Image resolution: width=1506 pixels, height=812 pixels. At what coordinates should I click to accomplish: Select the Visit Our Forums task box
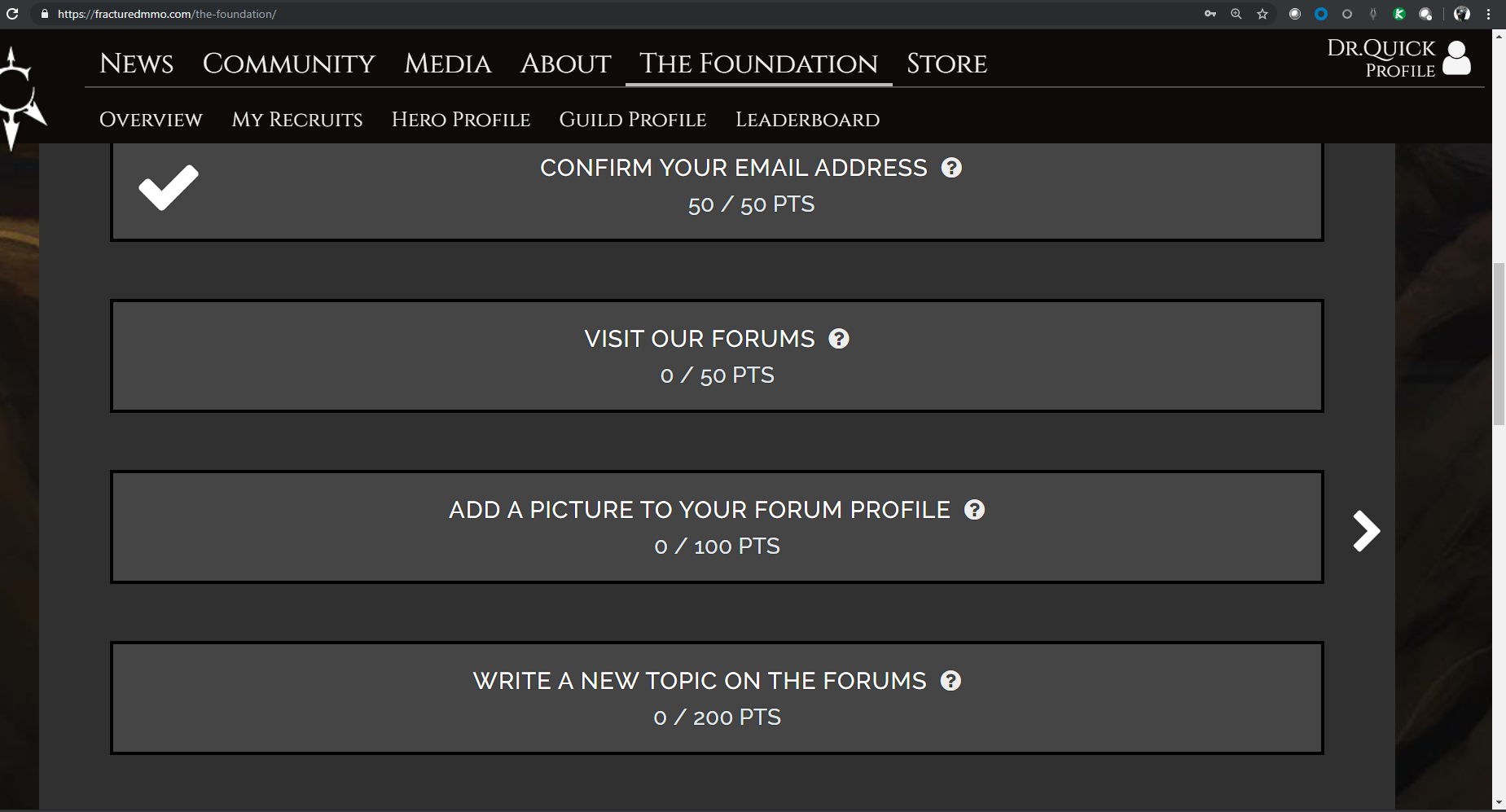click(x=717, y=356)
